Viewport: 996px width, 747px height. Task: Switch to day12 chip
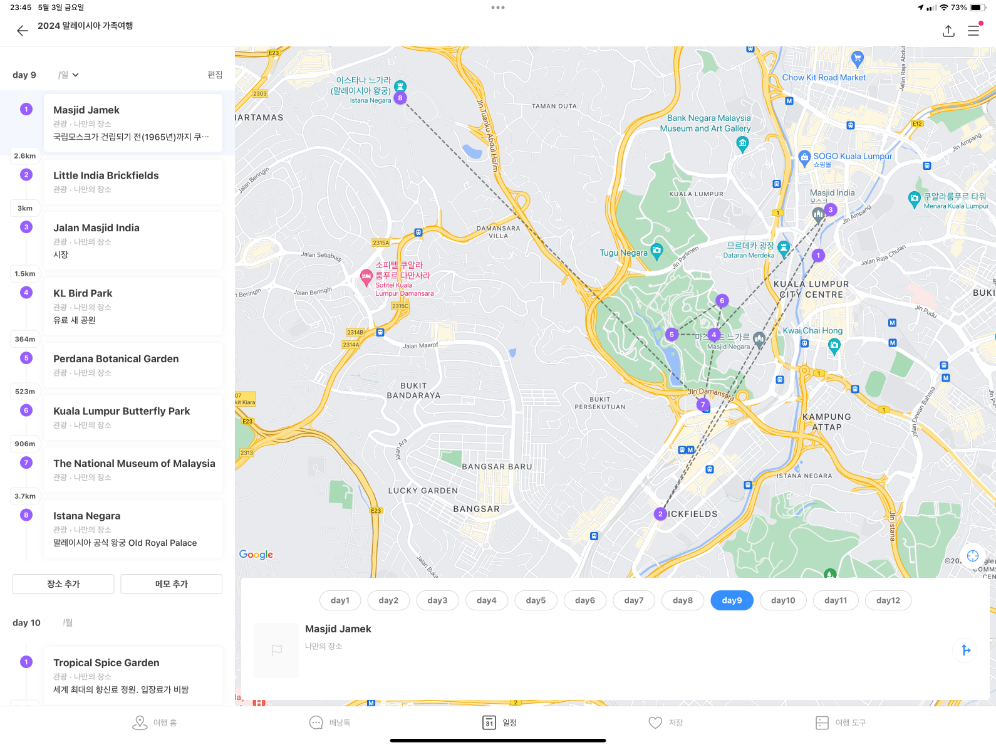(888, 600)
